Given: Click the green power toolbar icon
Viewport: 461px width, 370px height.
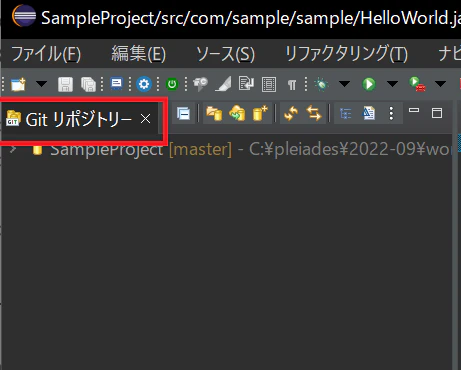Looking at the screenshot, I should point(172,84).
